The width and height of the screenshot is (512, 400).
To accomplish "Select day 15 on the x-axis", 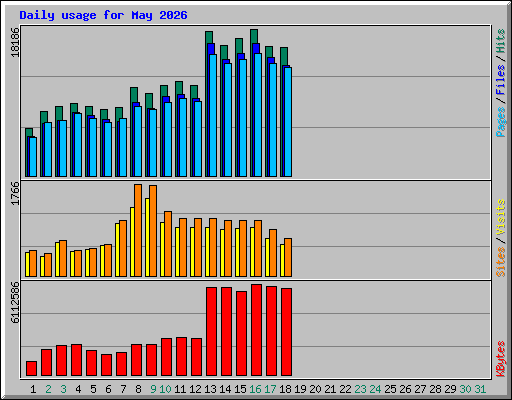I will pos(240,389).
